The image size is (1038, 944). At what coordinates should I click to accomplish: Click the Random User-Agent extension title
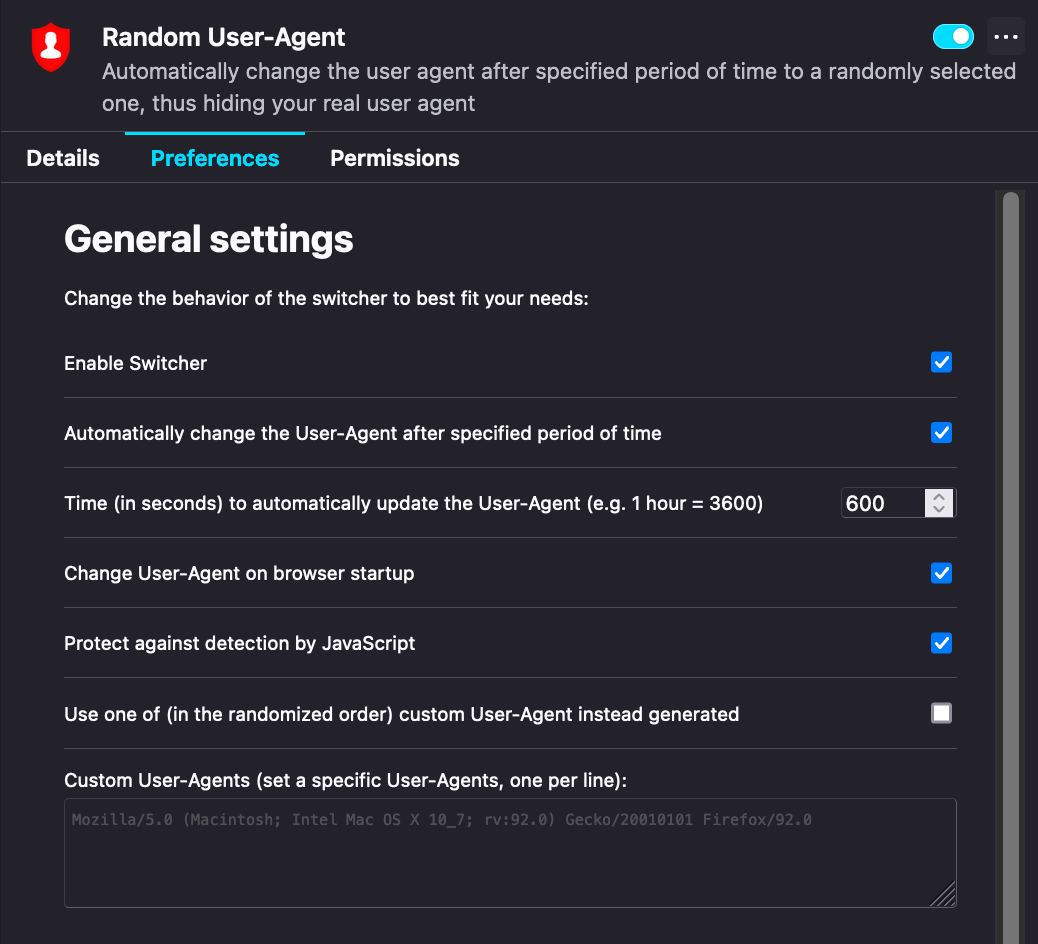(x=224, y=38)
